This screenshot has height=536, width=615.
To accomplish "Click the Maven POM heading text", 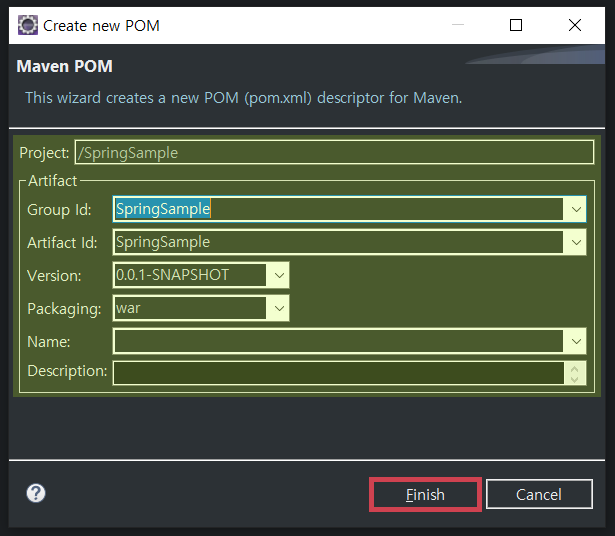I will [65, 66].
